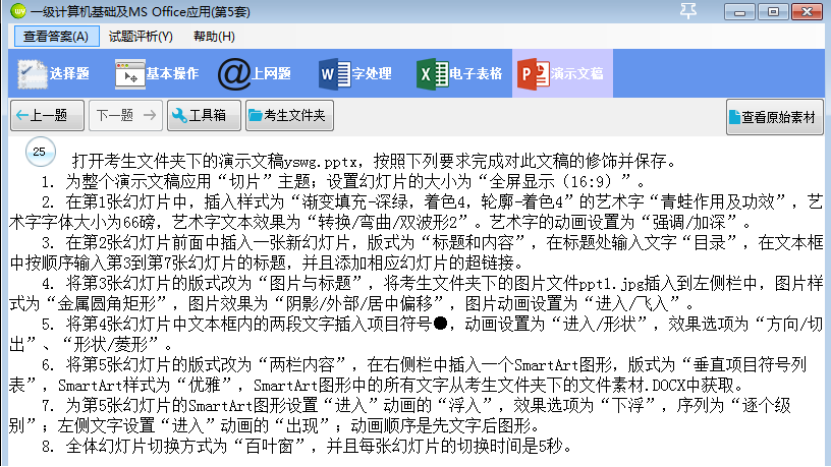Open the 查看答案(A) menu

[56, 37]
